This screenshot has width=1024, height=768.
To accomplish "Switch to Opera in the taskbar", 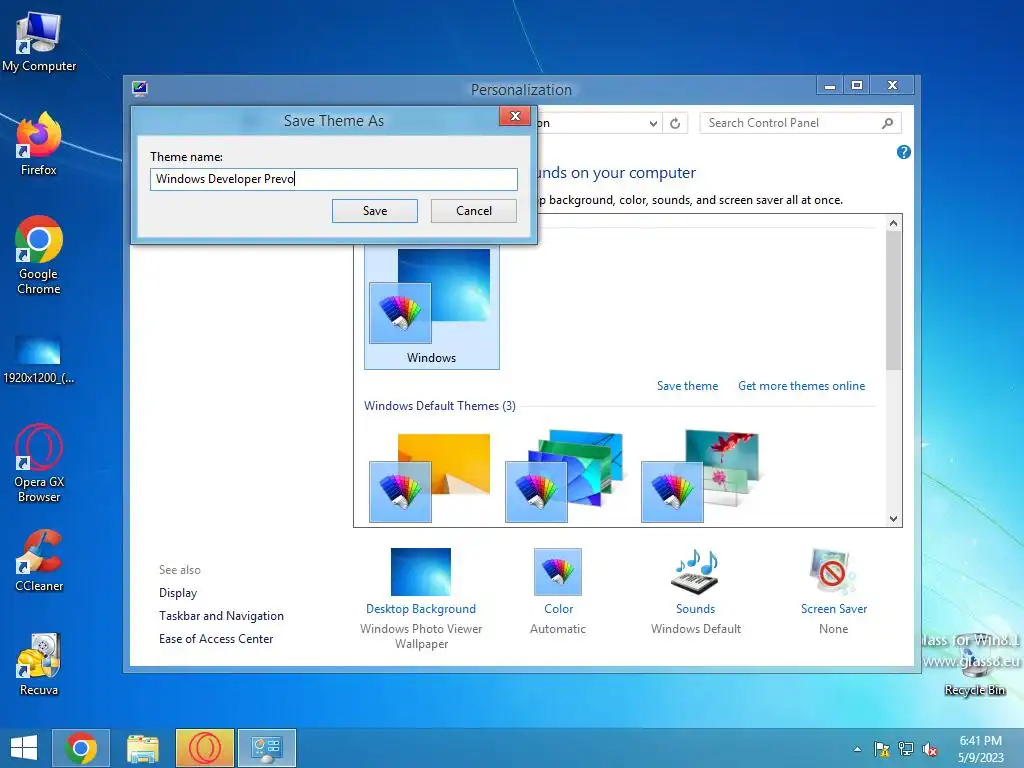I will click(204, 748).
